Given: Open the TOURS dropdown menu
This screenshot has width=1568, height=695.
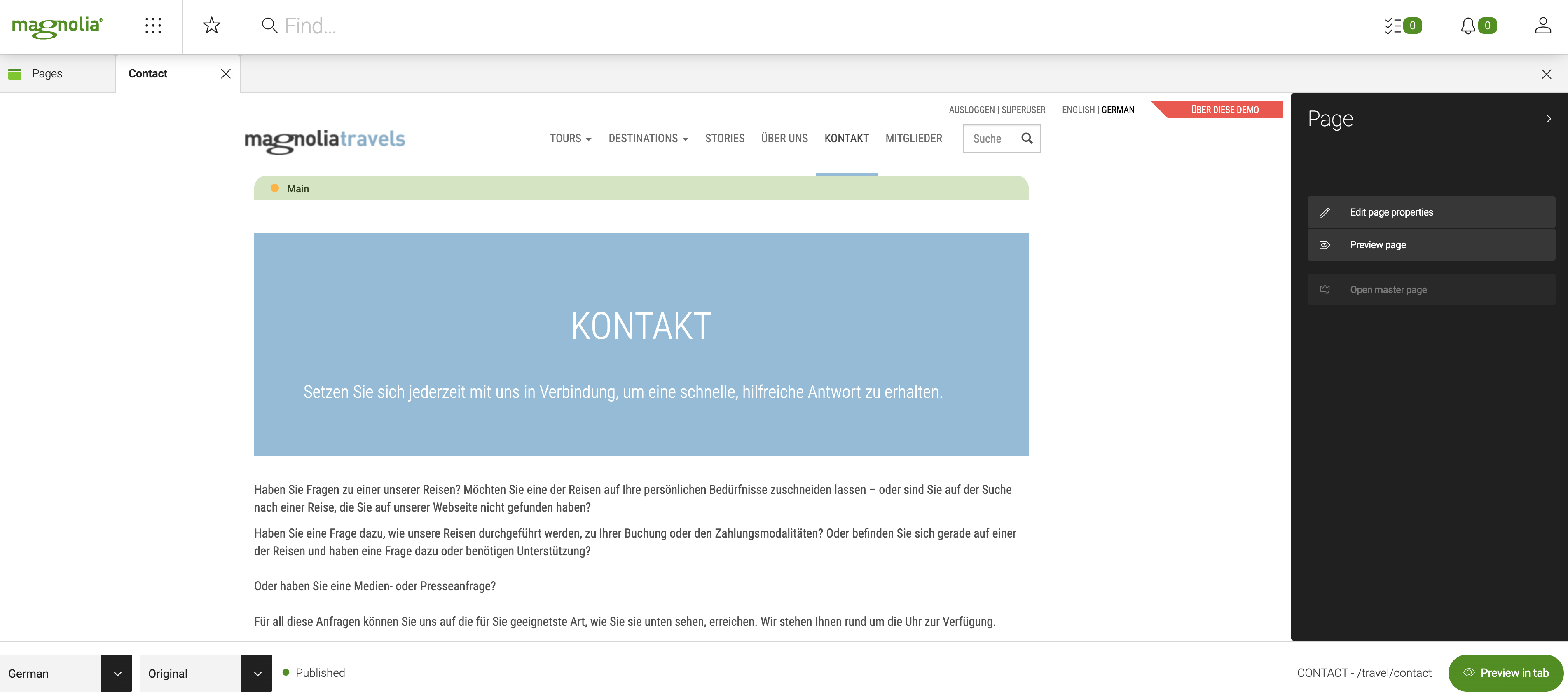Looking at the screenshot, I should tap(570, 139).
